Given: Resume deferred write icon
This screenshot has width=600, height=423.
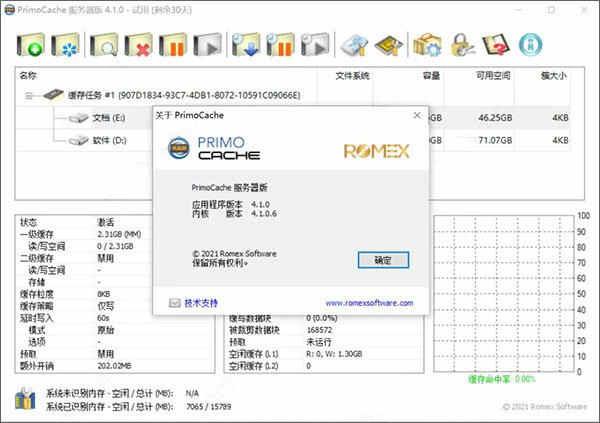Looking at the screenshot, I should coord(315,45).
